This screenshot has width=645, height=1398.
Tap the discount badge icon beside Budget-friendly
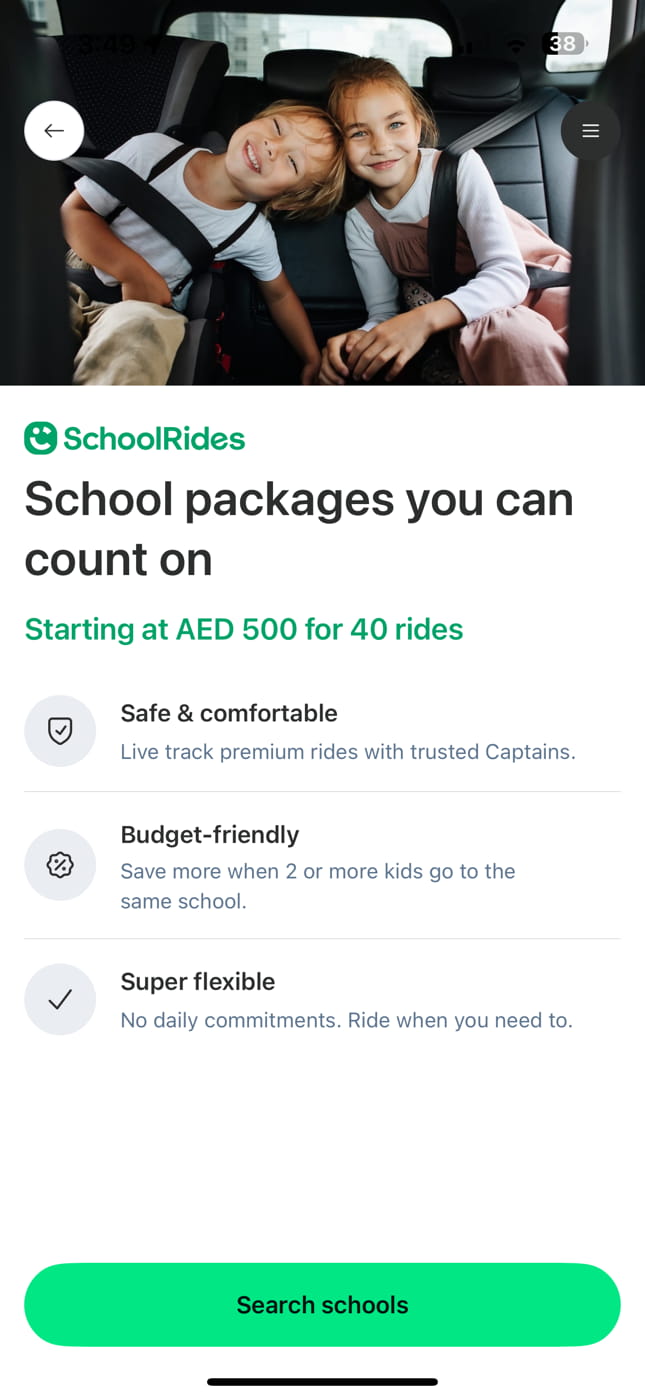tap(60, 865)
